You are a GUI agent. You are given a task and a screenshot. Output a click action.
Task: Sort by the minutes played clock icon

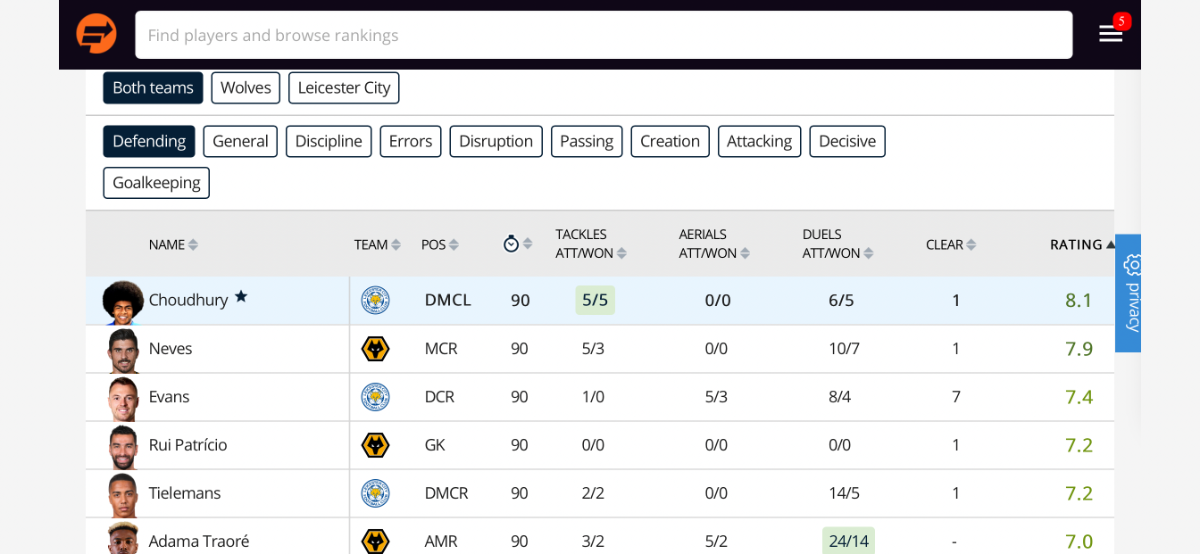(x=511, y=244)
